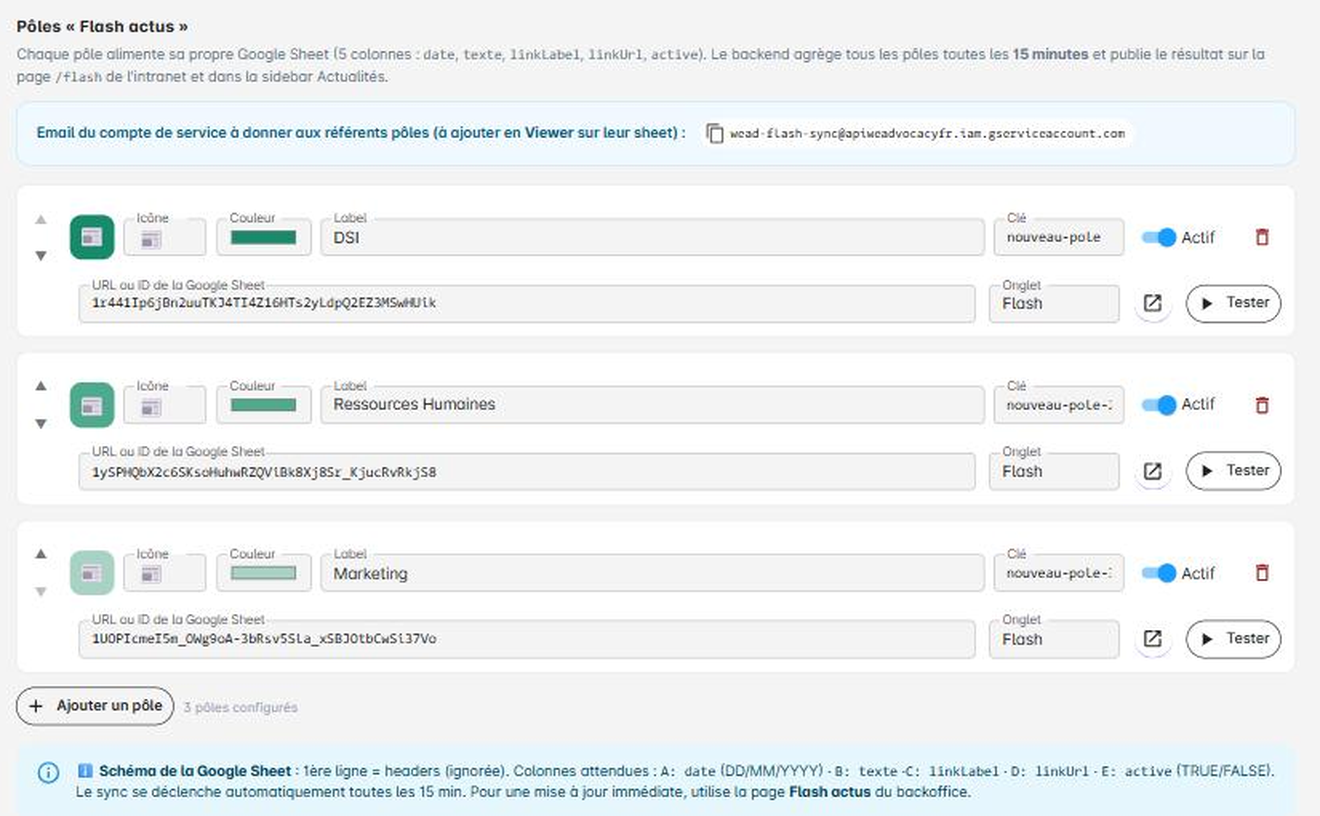Open the Icône selector for DSI

(x=165, y=238)
